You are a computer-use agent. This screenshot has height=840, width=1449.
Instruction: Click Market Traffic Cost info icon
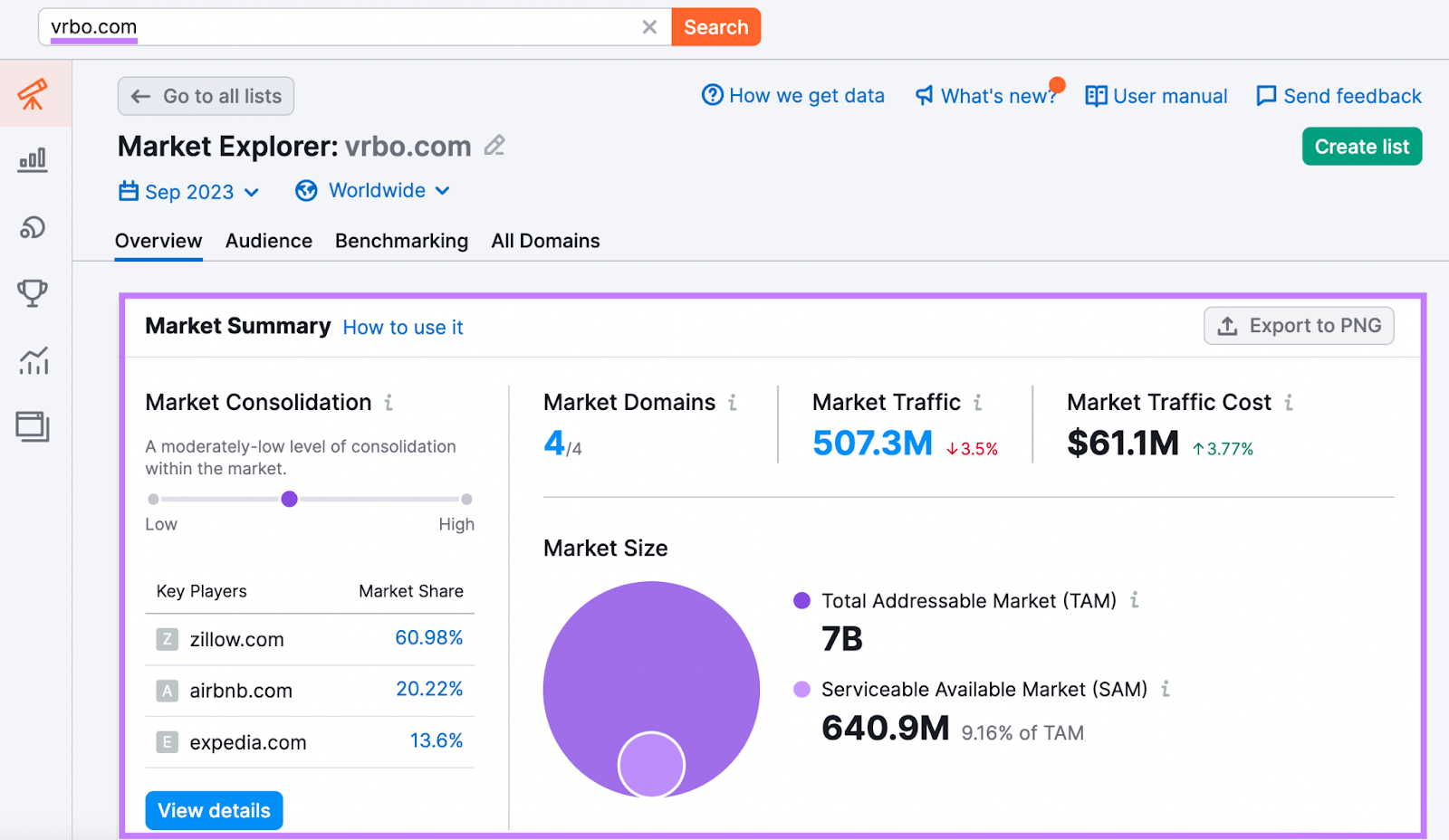1289,402
